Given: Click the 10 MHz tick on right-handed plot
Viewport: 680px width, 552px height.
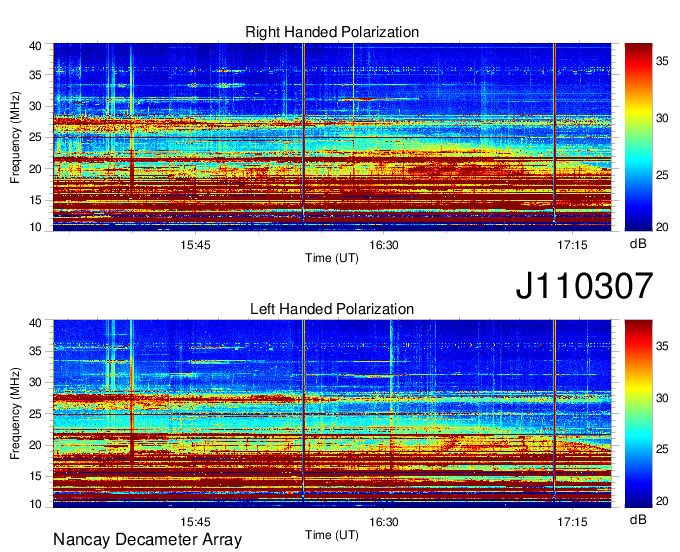Looking at the screenshot, I should coord(35,227).
